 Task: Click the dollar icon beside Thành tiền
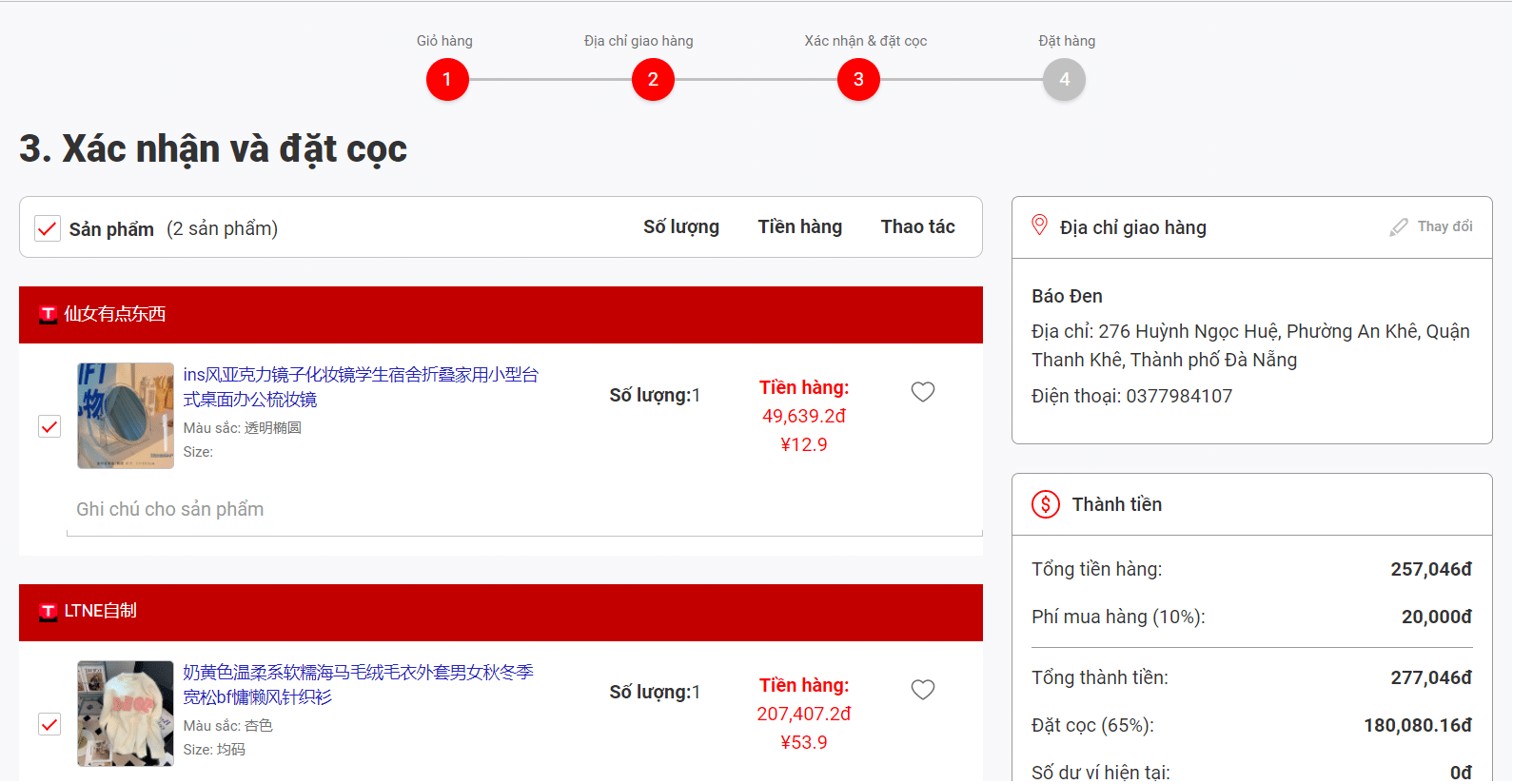pos(1045,504)
